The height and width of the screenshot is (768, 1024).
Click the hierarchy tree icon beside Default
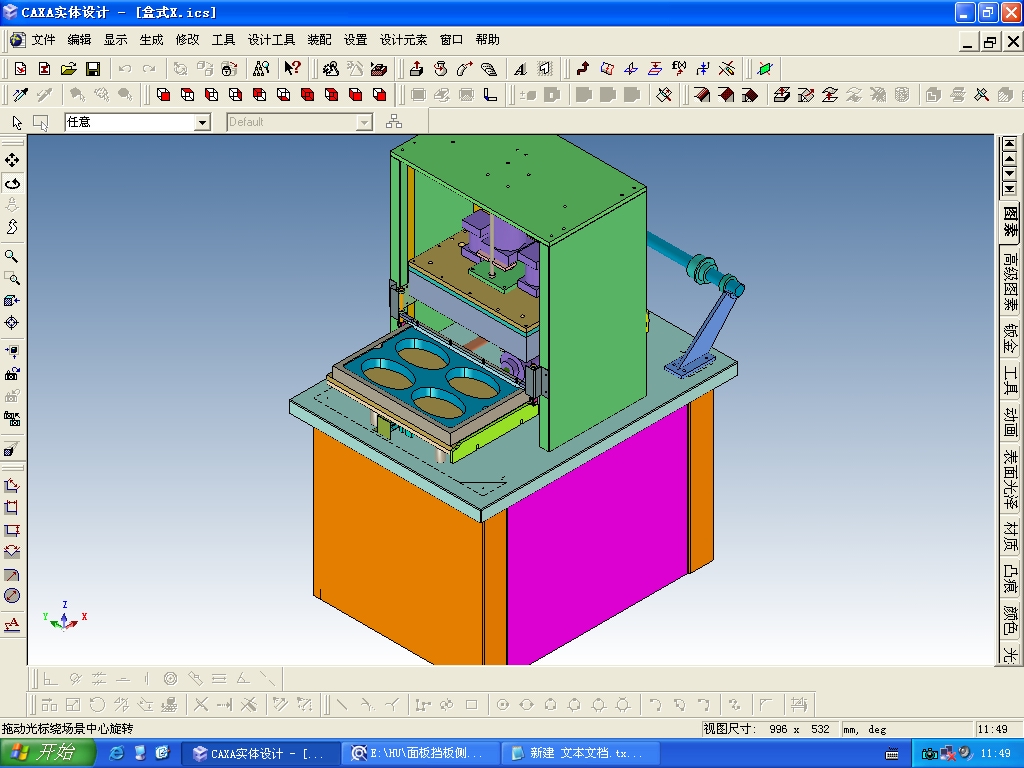[394, 122]
